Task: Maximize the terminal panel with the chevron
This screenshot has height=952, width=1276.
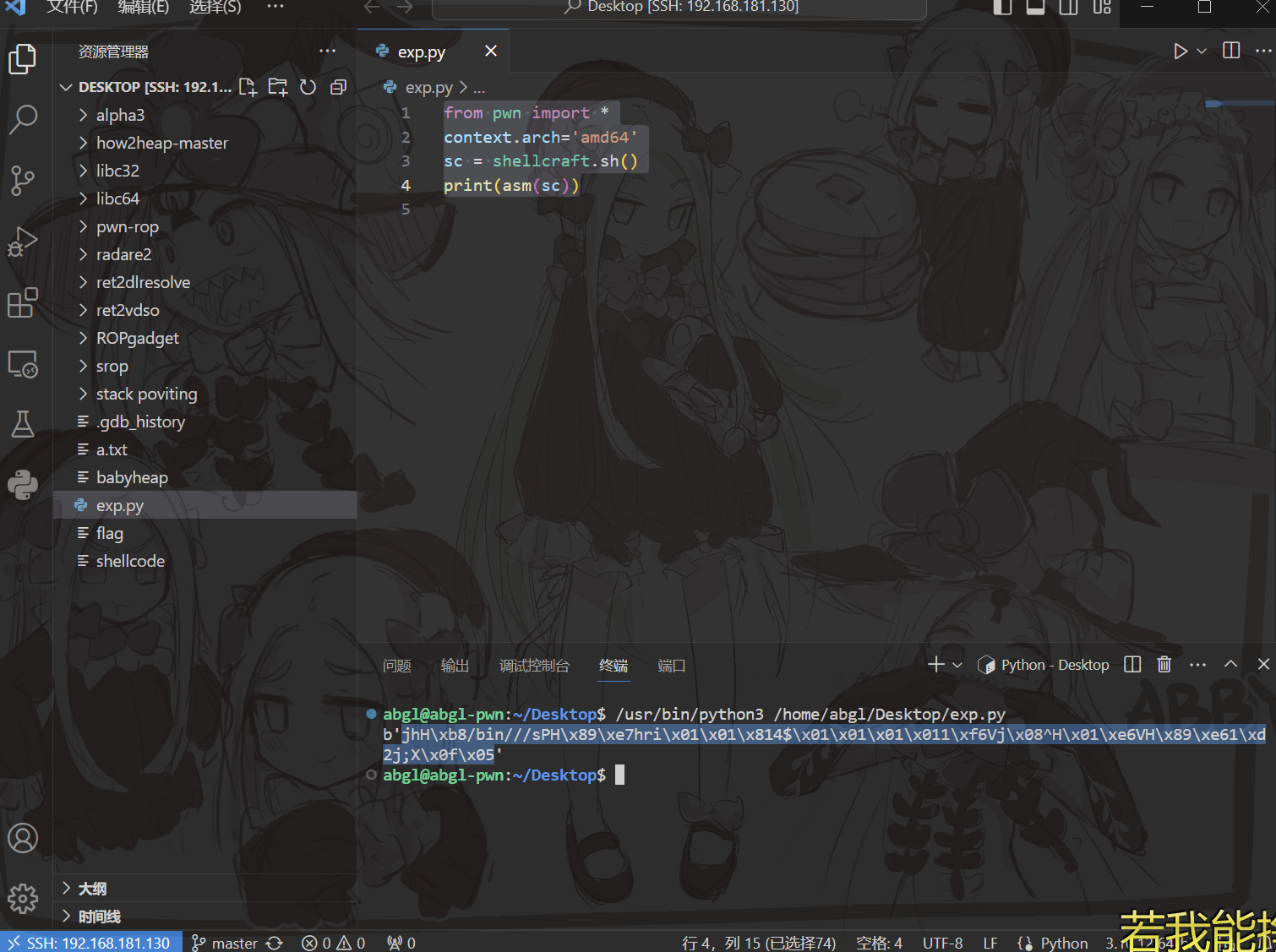Action: coord(1230,665)
